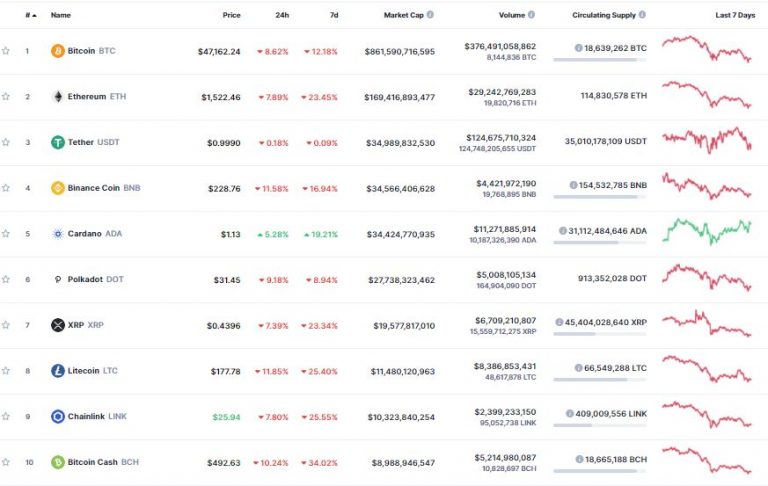Click XRP circulating supply progress bar
The image size is (768, 486).
tap(600, 334)
